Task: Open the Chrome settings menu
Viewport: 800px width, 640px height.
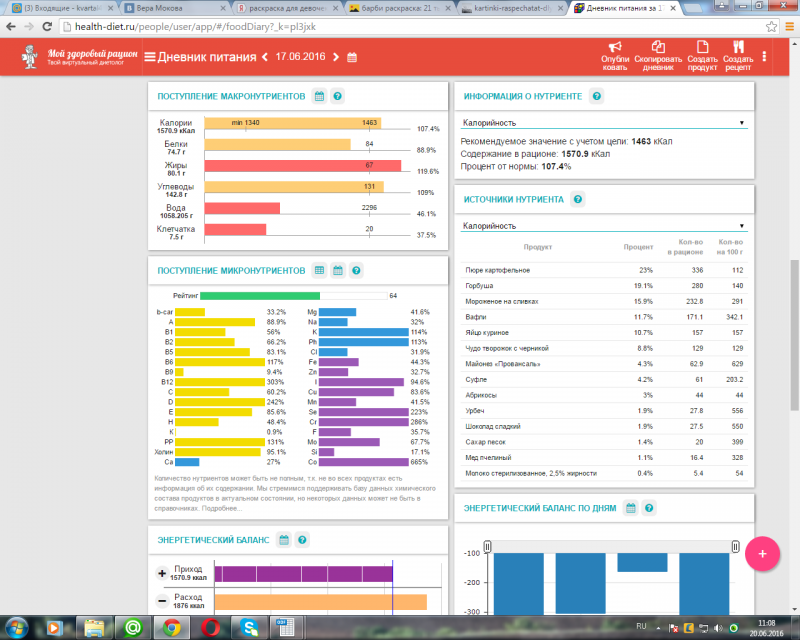Action: pyautogui.click(x=789, y=27)
